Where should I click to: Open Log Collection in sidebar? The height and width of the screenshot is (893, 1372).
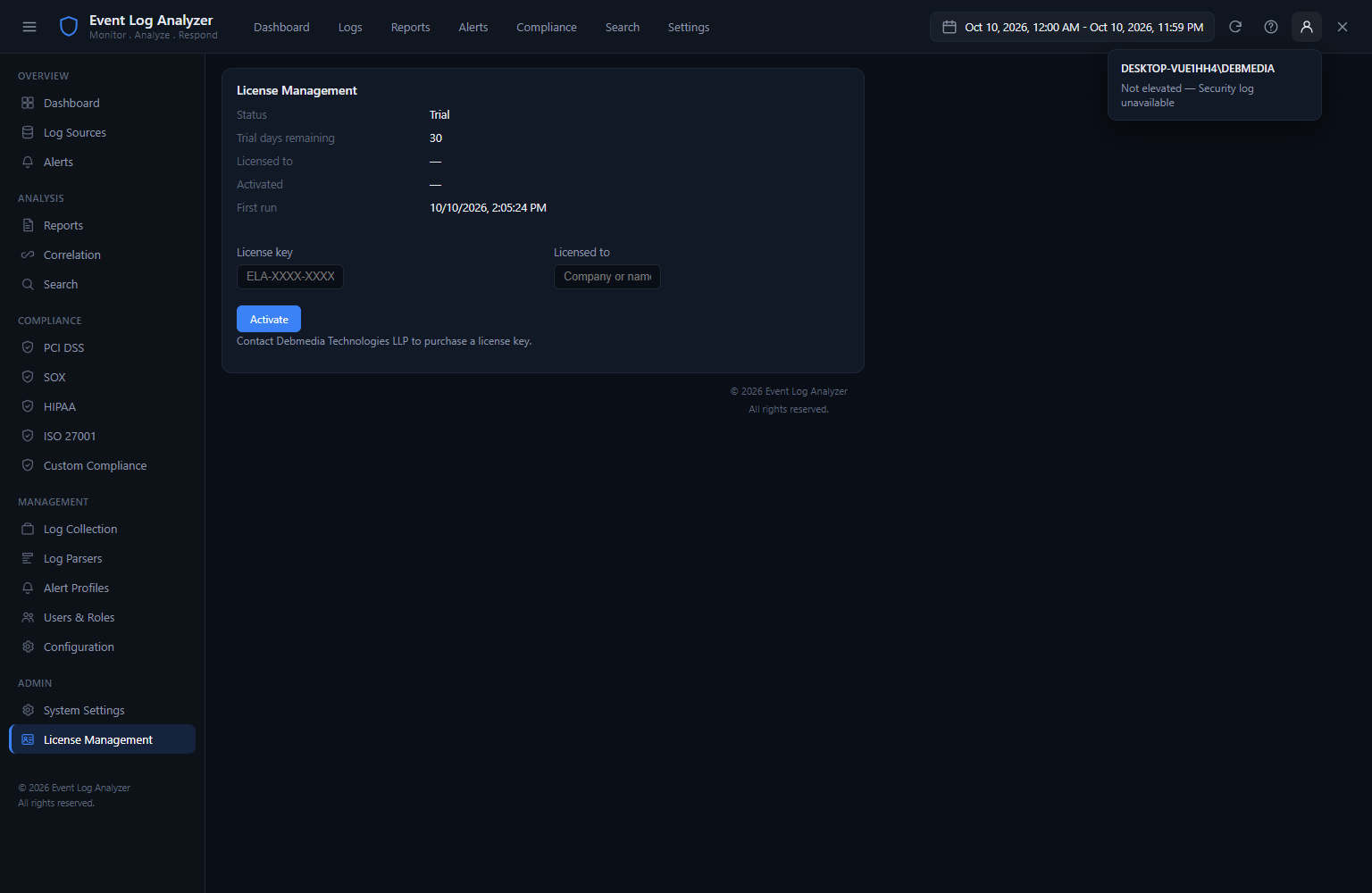tap(102, 529)
